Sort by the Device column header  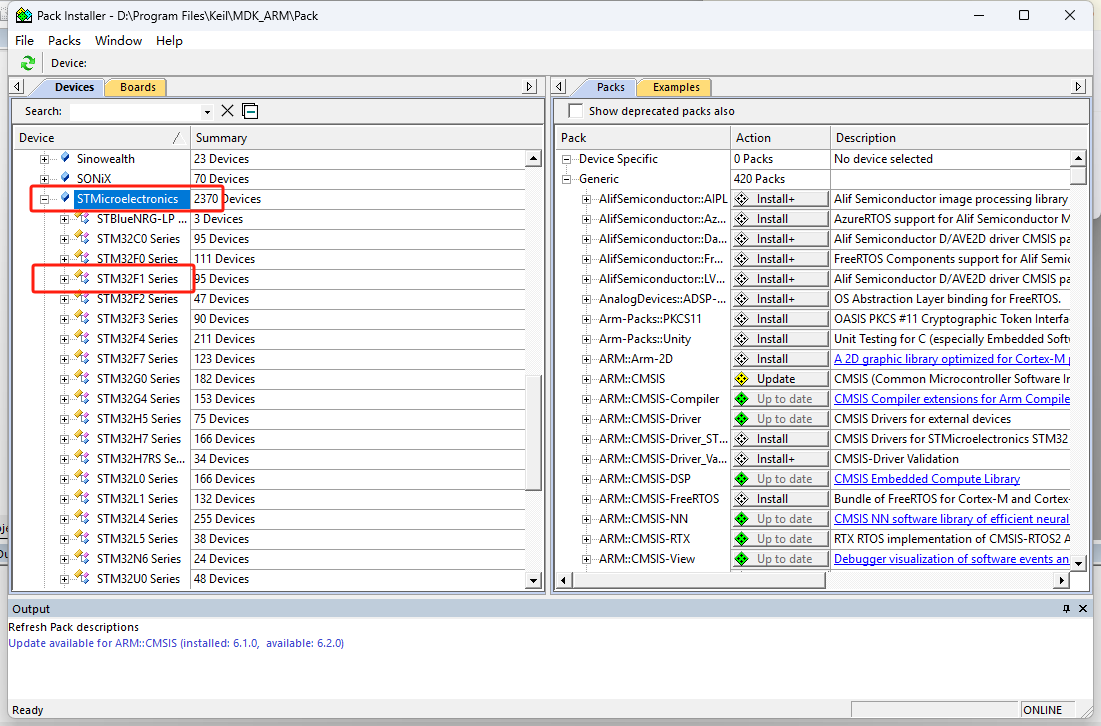[x=102, y=138]
